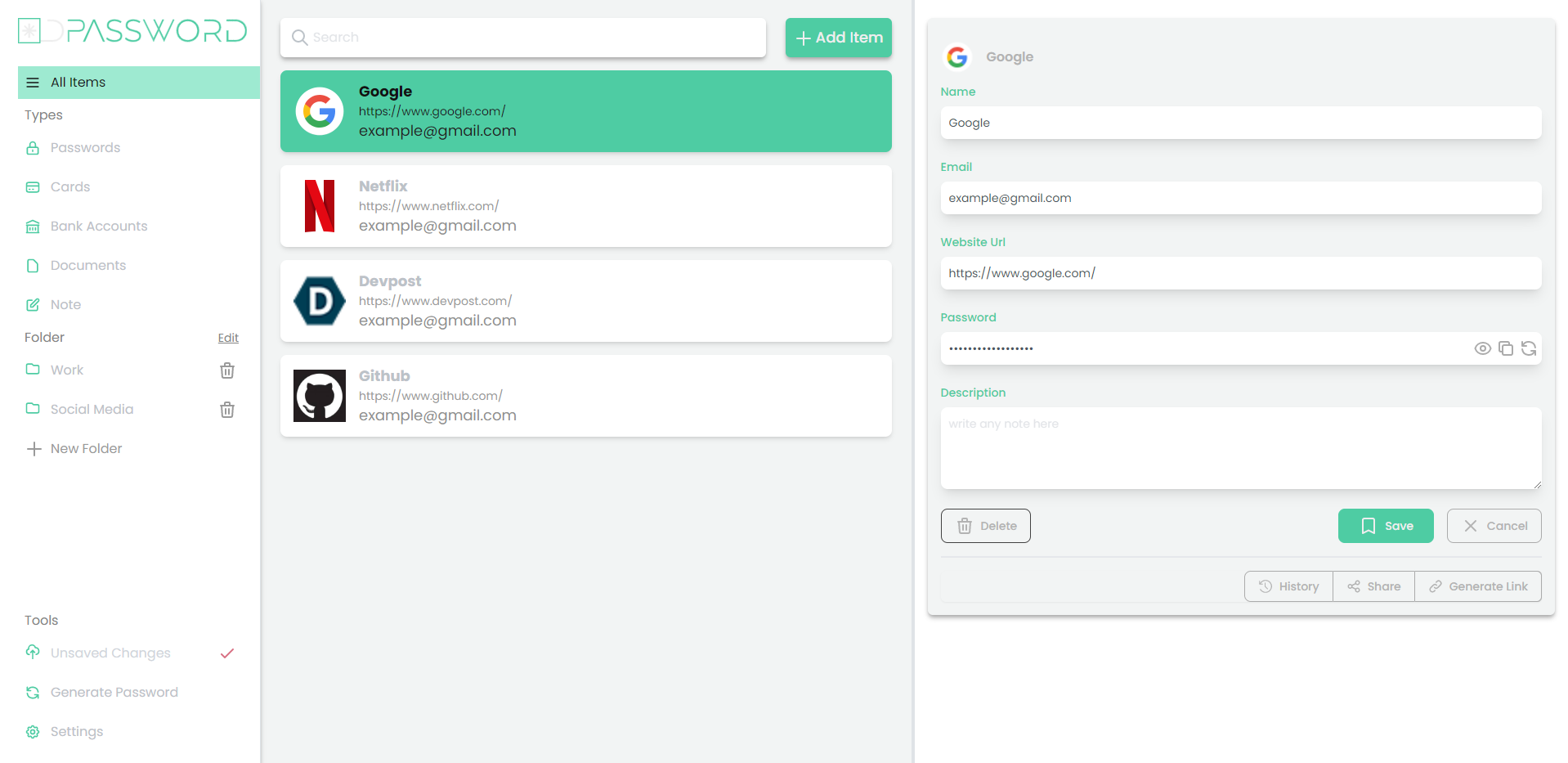Click the red checkmark beside Unsaved Changes
The width and height of the screenshot is (1568, 763).
(x=227, y=653)
